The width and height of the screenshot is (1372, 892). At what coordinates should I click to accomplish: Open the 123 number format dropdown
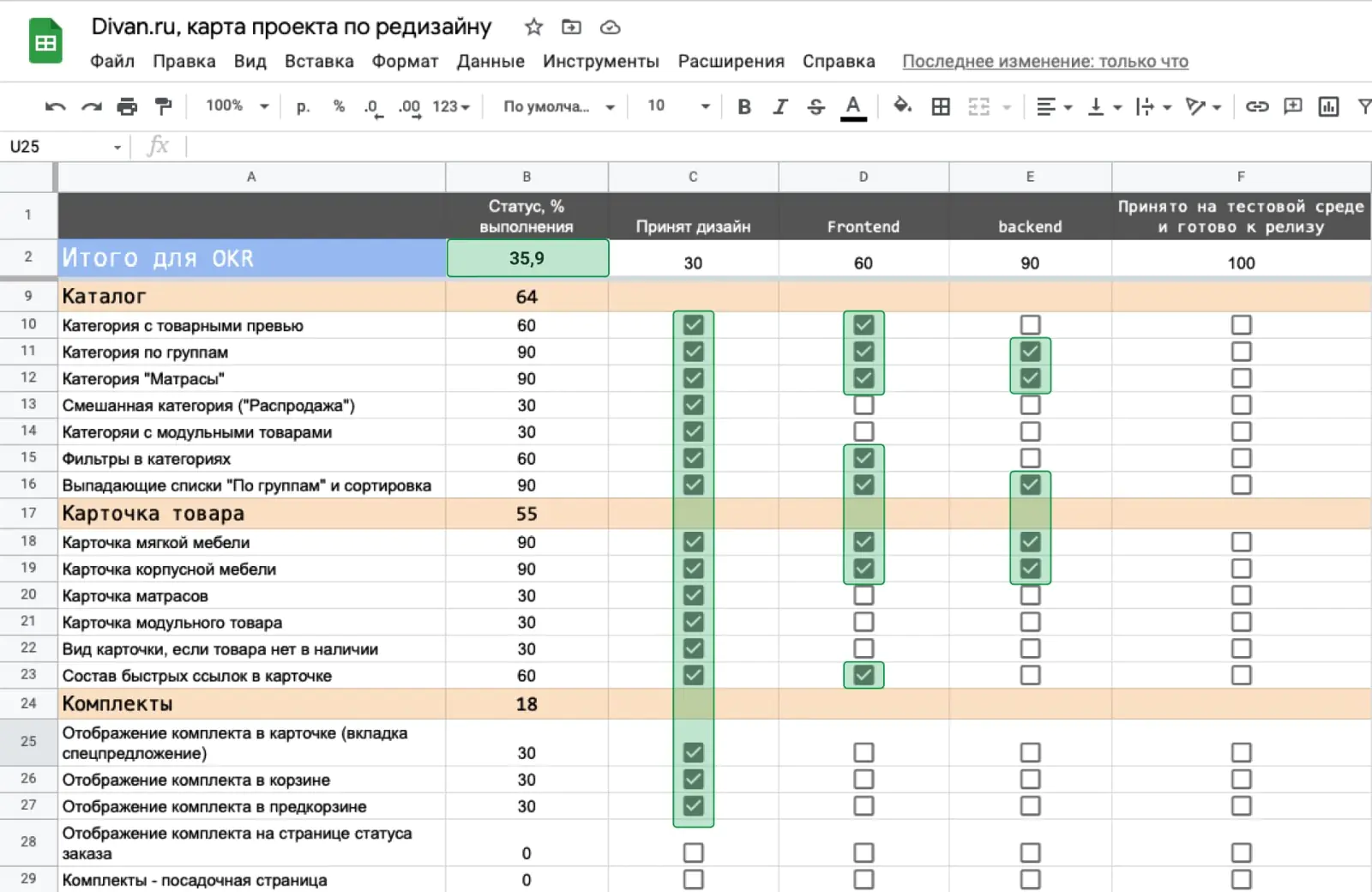click(x=451, y=106)
